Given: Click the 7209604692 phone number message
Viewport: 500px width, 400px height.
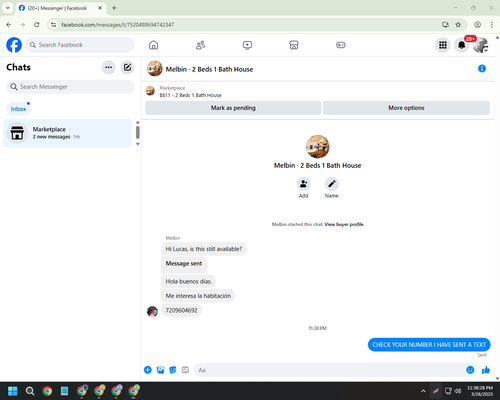Looking at the screenshot, I should coord(181,310).
